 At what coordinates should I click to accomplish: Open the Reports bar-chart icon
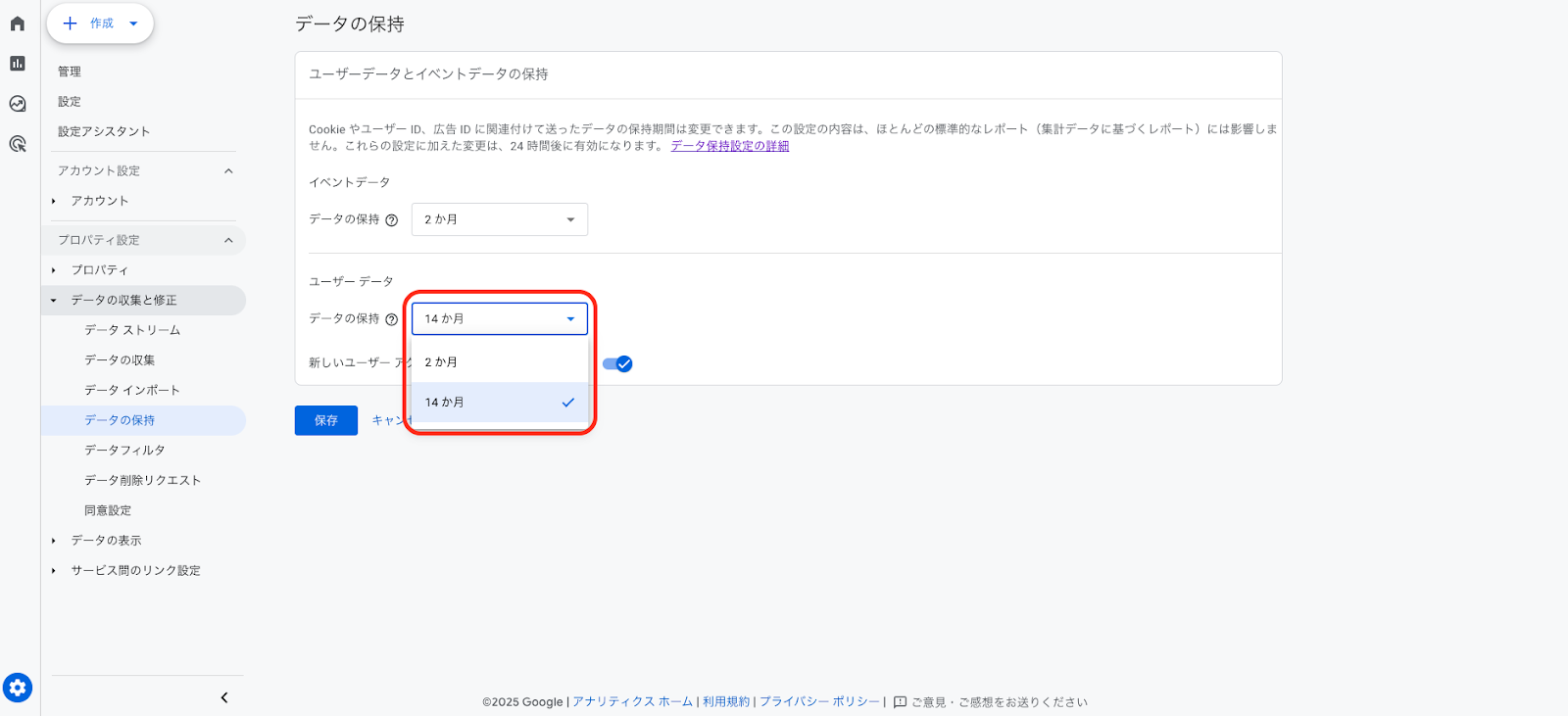18,64
